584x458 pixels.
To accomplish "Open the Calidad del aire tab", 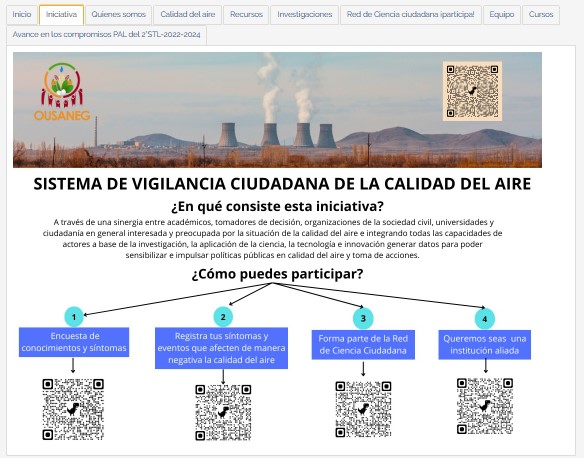I will 188,15.
